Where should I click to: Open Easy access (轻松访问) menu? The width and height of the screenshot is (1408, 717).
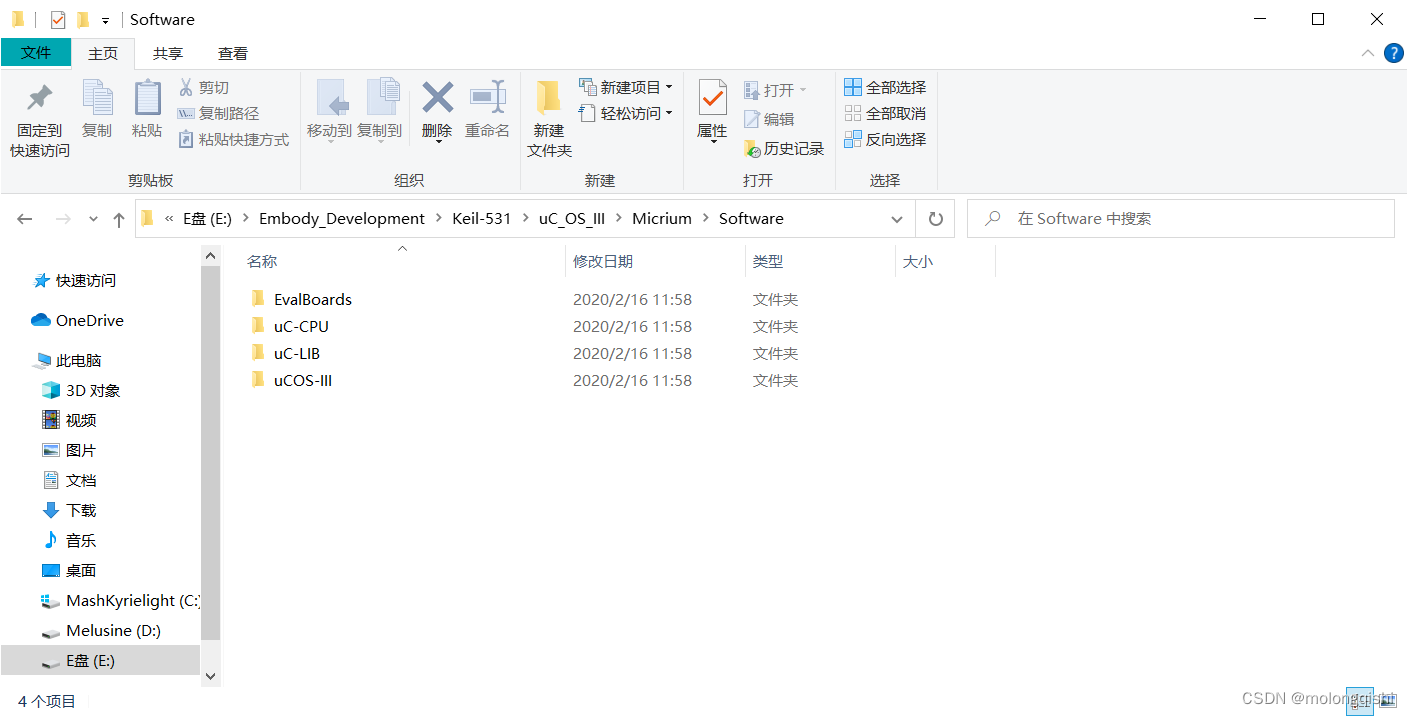(626, 114)
